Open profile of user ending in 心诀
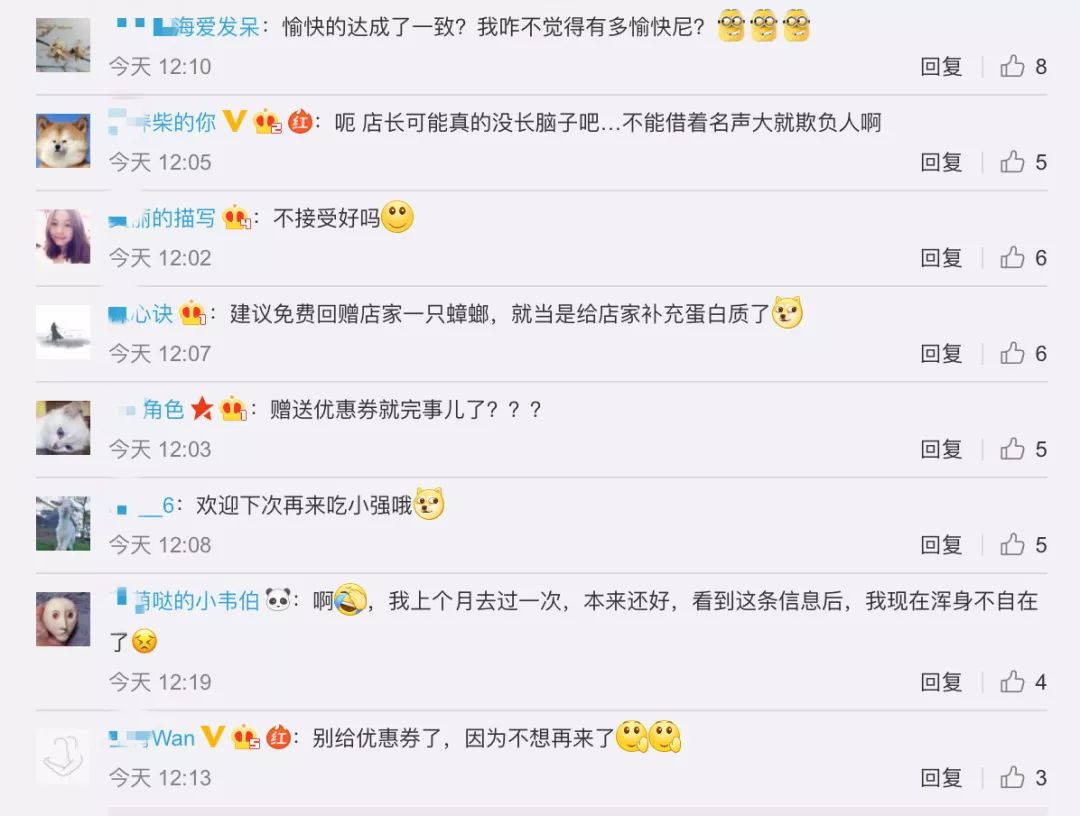The width and height of the screenshot is (1080, 816). (141, 314)
